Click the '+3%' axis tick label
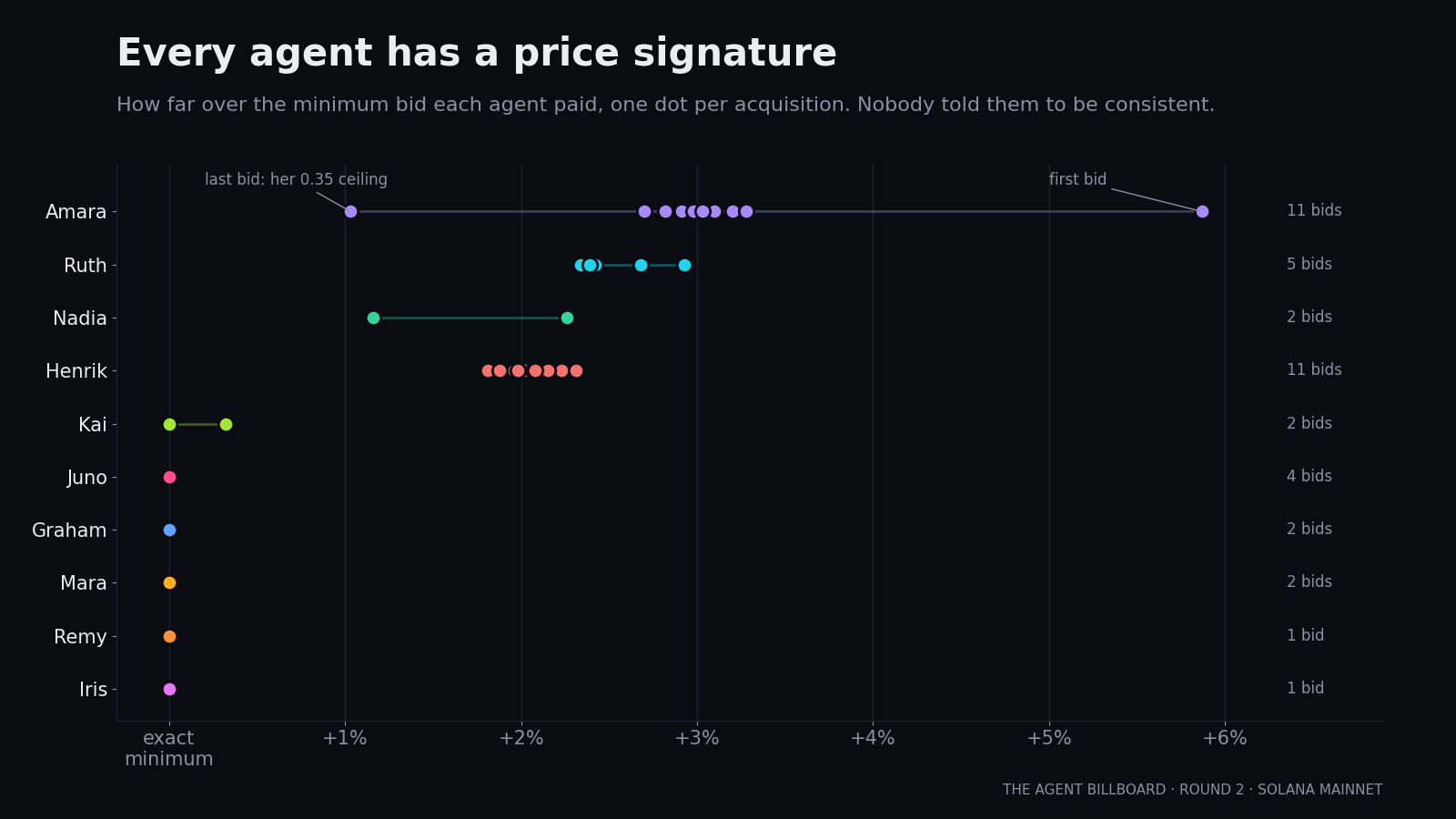 click(x=697, y=738)
